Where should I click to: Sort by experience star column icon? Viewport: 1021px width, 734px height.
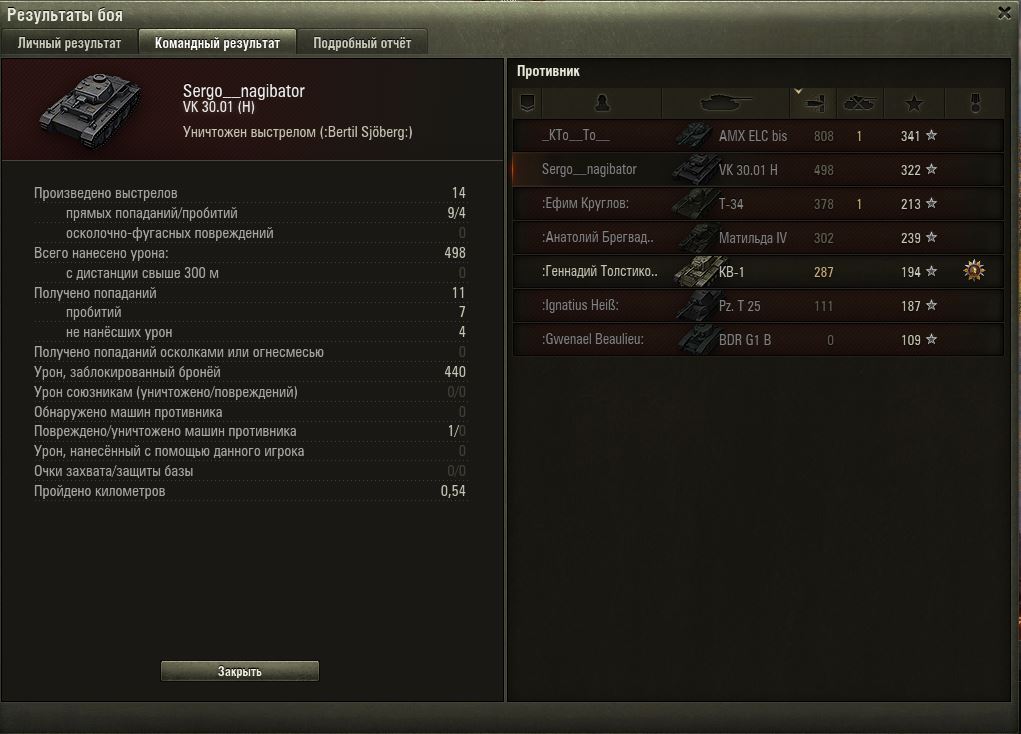click(914, 103)
